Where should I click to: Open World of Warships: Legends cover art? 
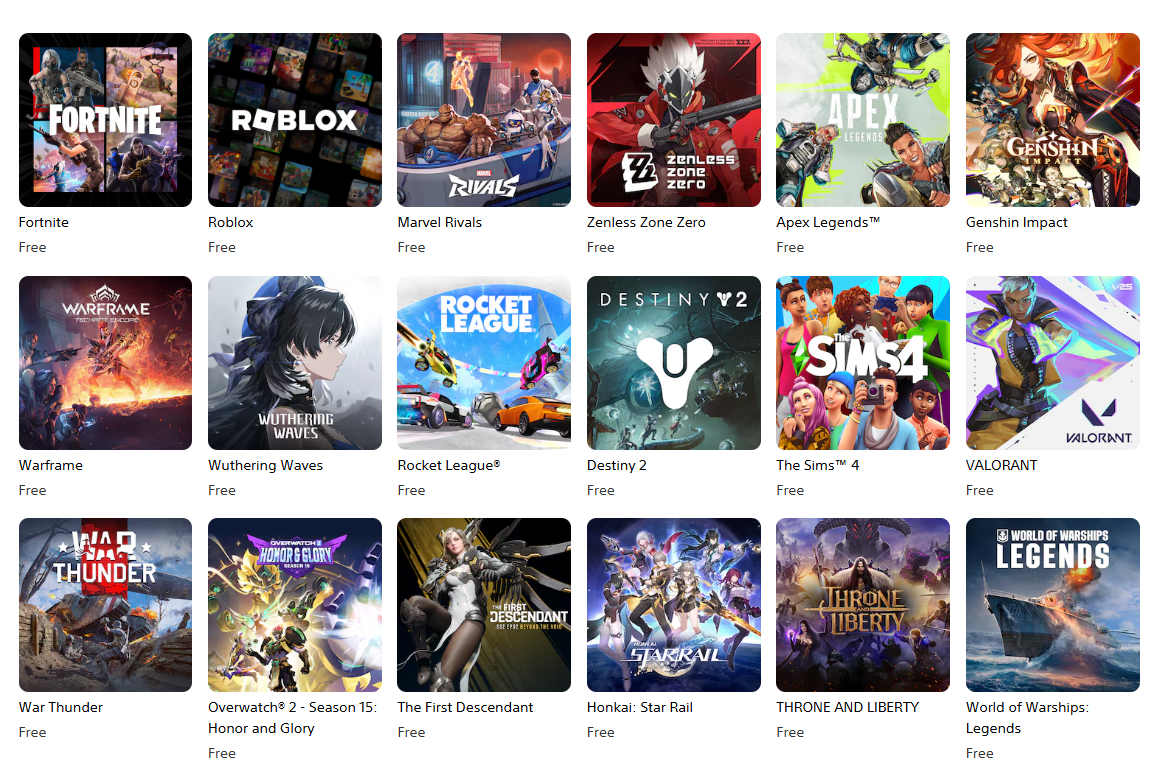[1053, 605]
